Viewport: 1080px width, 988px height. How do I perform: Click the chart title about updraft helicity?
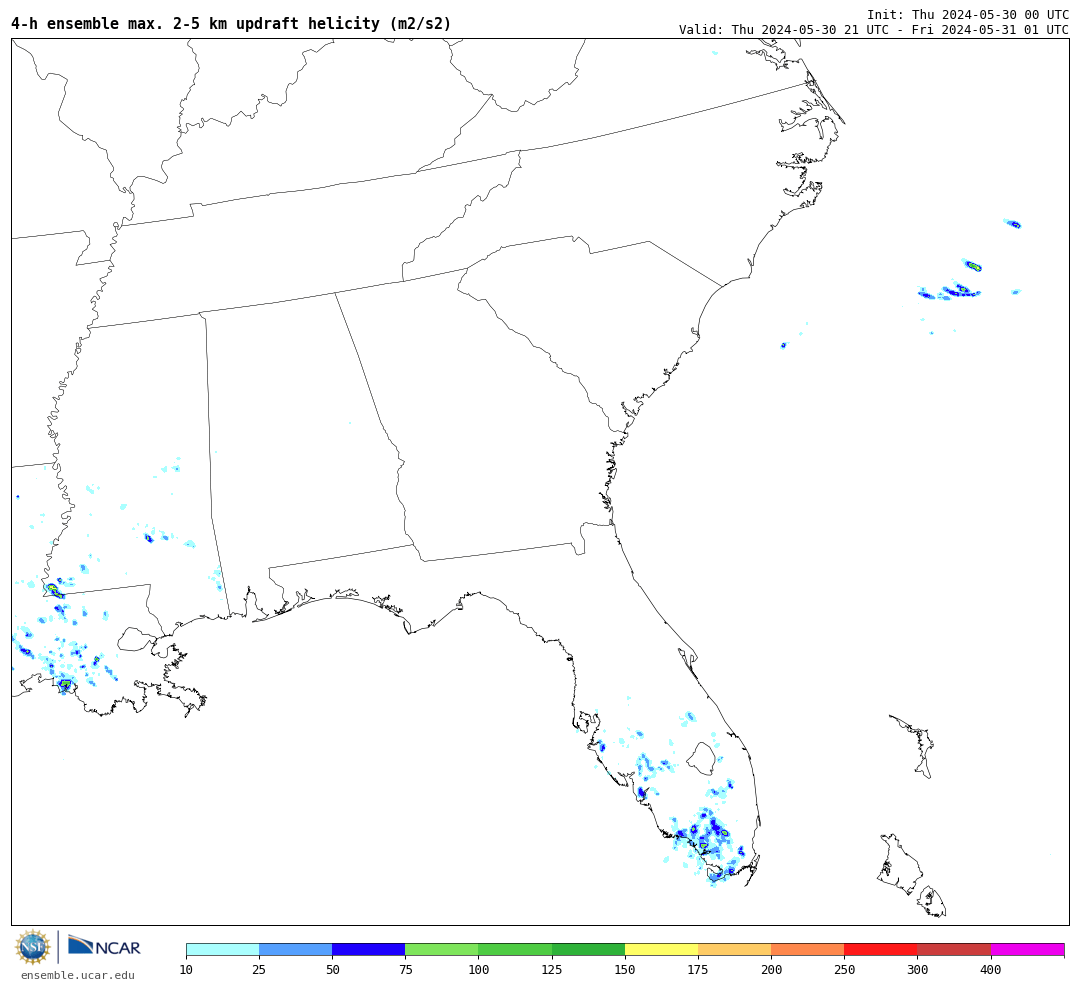[x=231, y=24]
